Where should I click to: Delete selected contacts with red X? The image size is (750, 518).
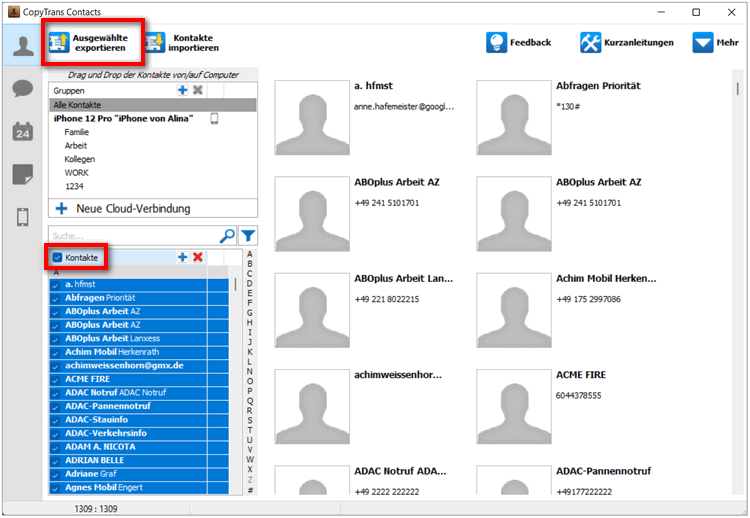point(198,257)
